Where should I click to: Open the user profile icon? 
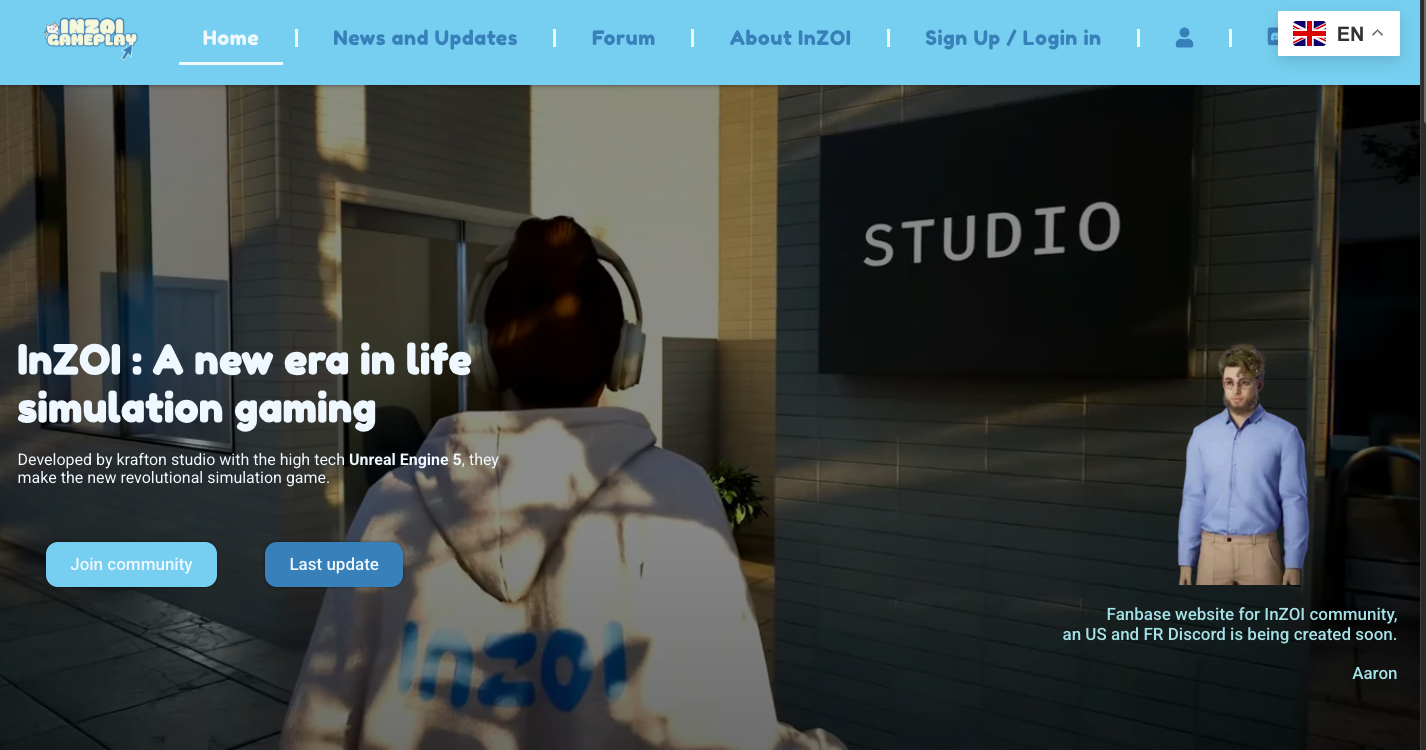click(x=1184, y=38)
